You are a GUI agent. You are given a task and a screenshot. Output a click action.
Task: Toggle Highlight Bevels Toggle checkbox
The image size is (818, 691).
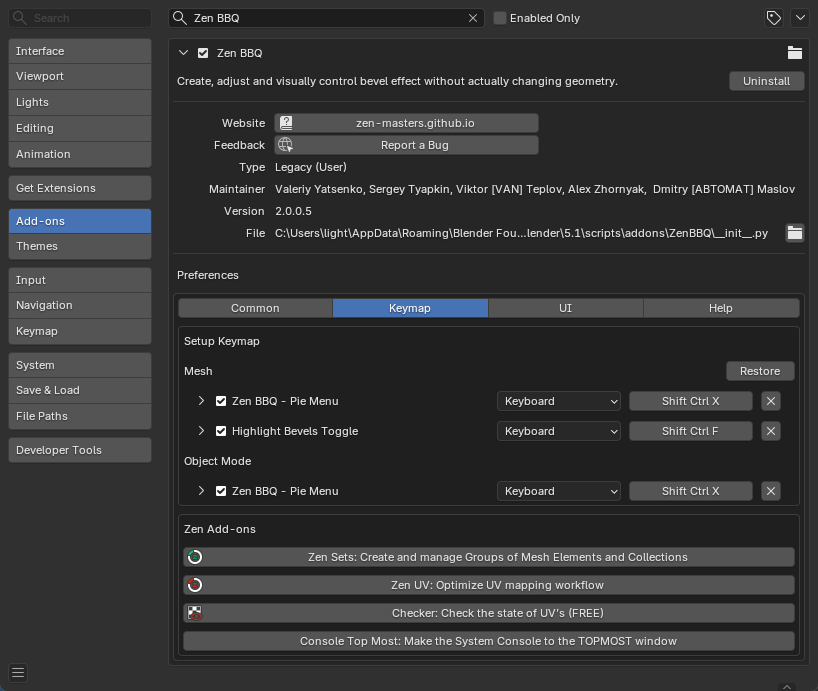[x=221, y=431]
